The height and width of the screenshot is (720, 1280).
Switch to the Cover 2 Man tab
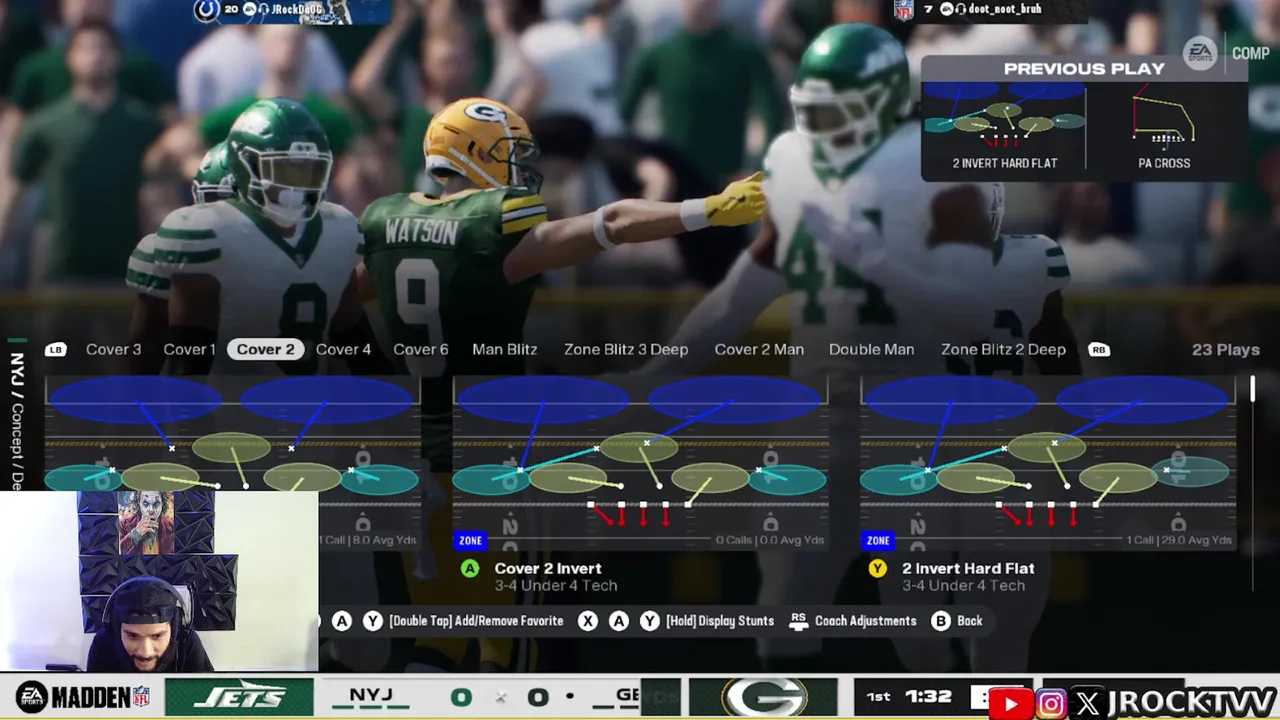[x=759, y=349]
